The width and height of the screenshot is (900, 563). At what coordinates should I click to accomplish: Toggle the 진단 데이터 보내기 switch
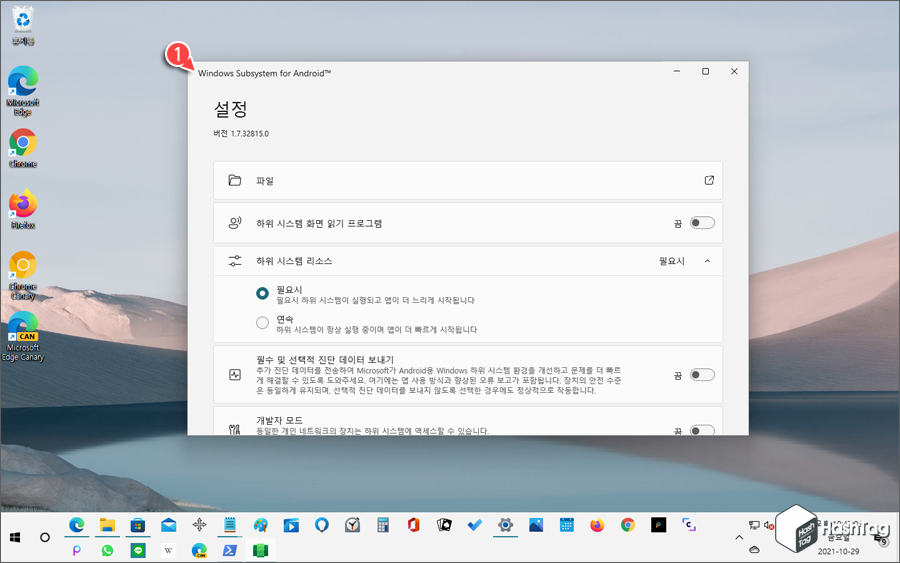tap(702, 375)
